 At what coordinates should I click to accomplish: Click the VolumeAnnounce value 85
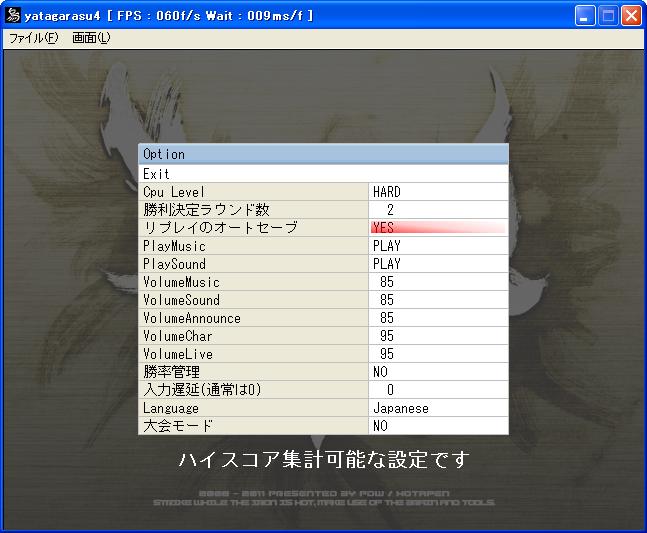[438, 318]
